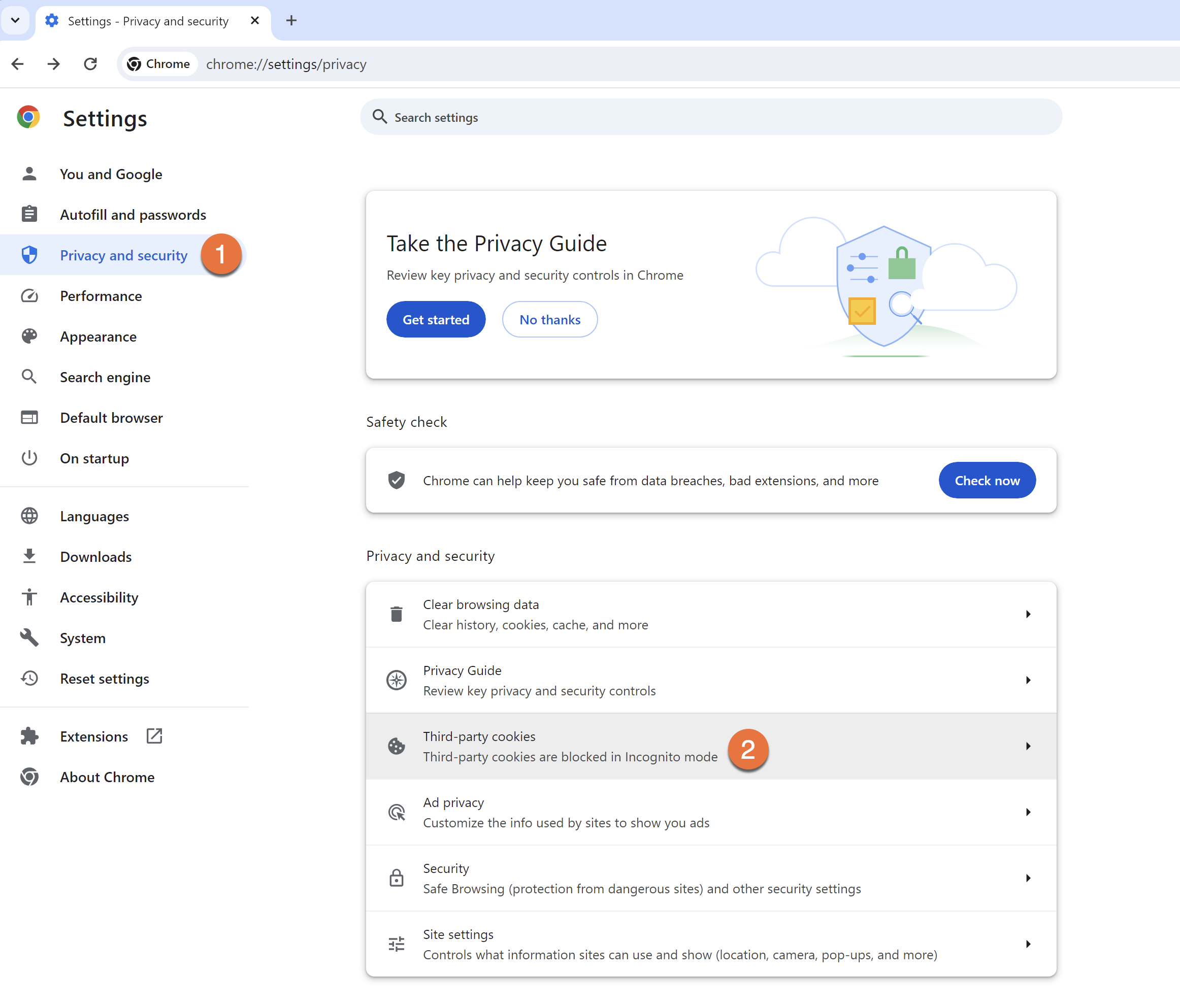Click the Extensions puzzle piece icon

click(x=29, y=736)
